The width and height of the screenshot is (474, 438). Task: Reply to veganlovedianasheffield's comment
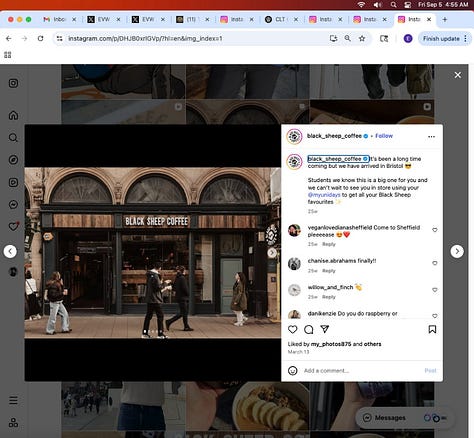pos(329,244)
